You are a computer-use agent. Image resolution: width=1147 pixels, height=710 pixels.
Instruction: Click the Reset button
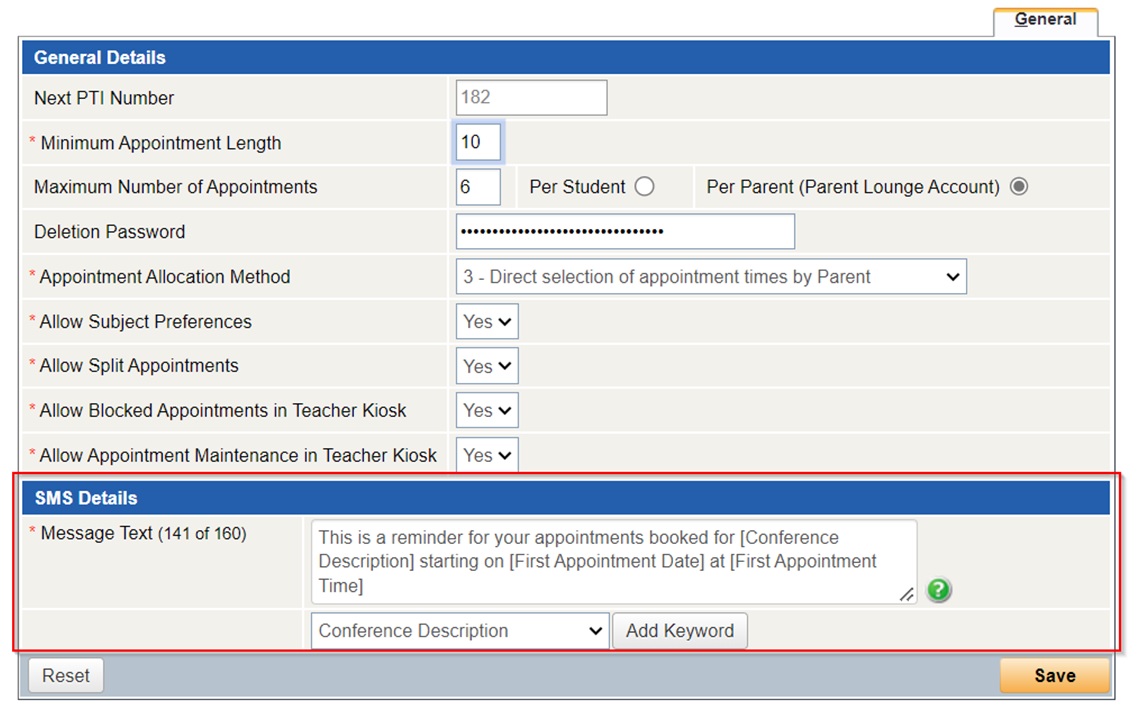click(66, 676)
